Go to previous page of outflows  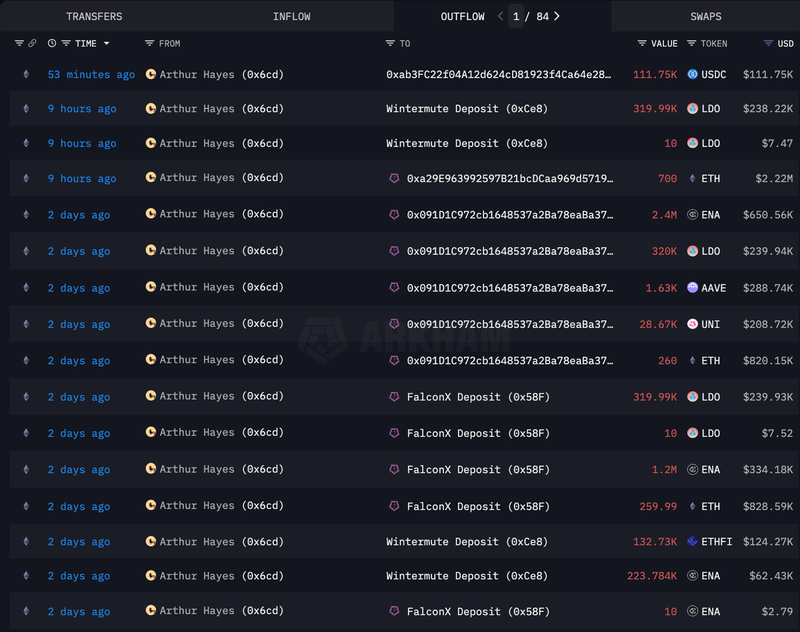tap(501, 16)
